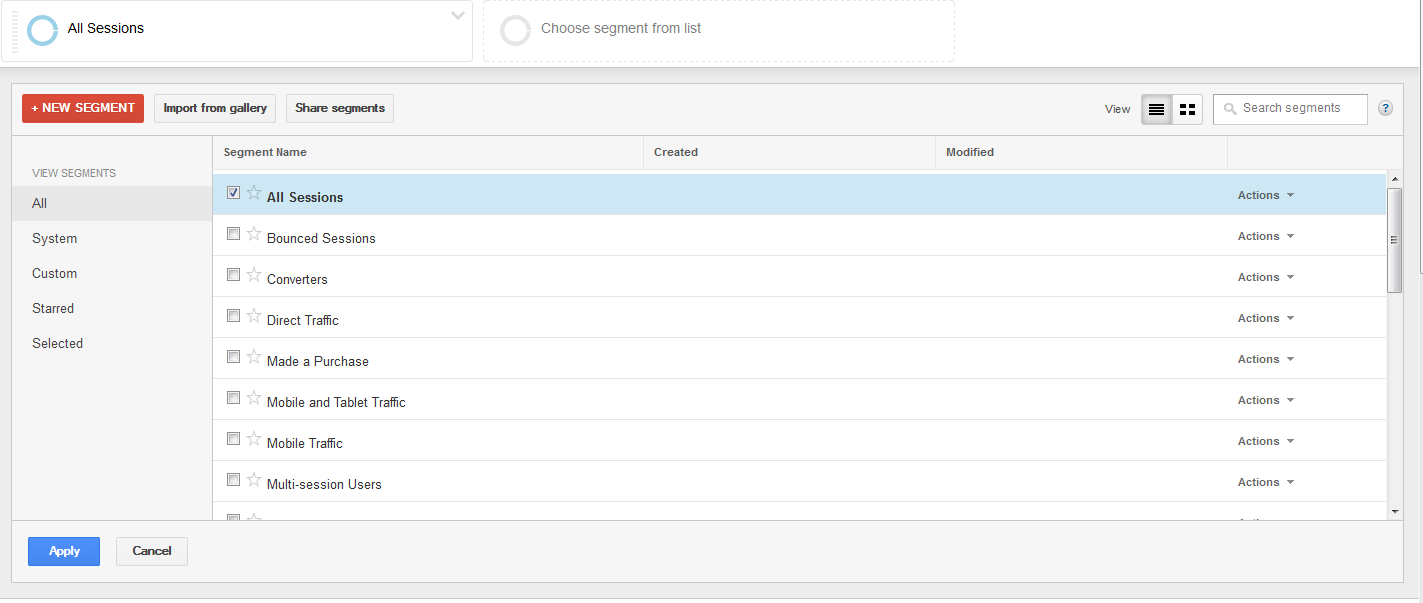Enable the Multi-session Users checkbox
Viewport: 1423px width, 603px height.
tap(233, 480)
